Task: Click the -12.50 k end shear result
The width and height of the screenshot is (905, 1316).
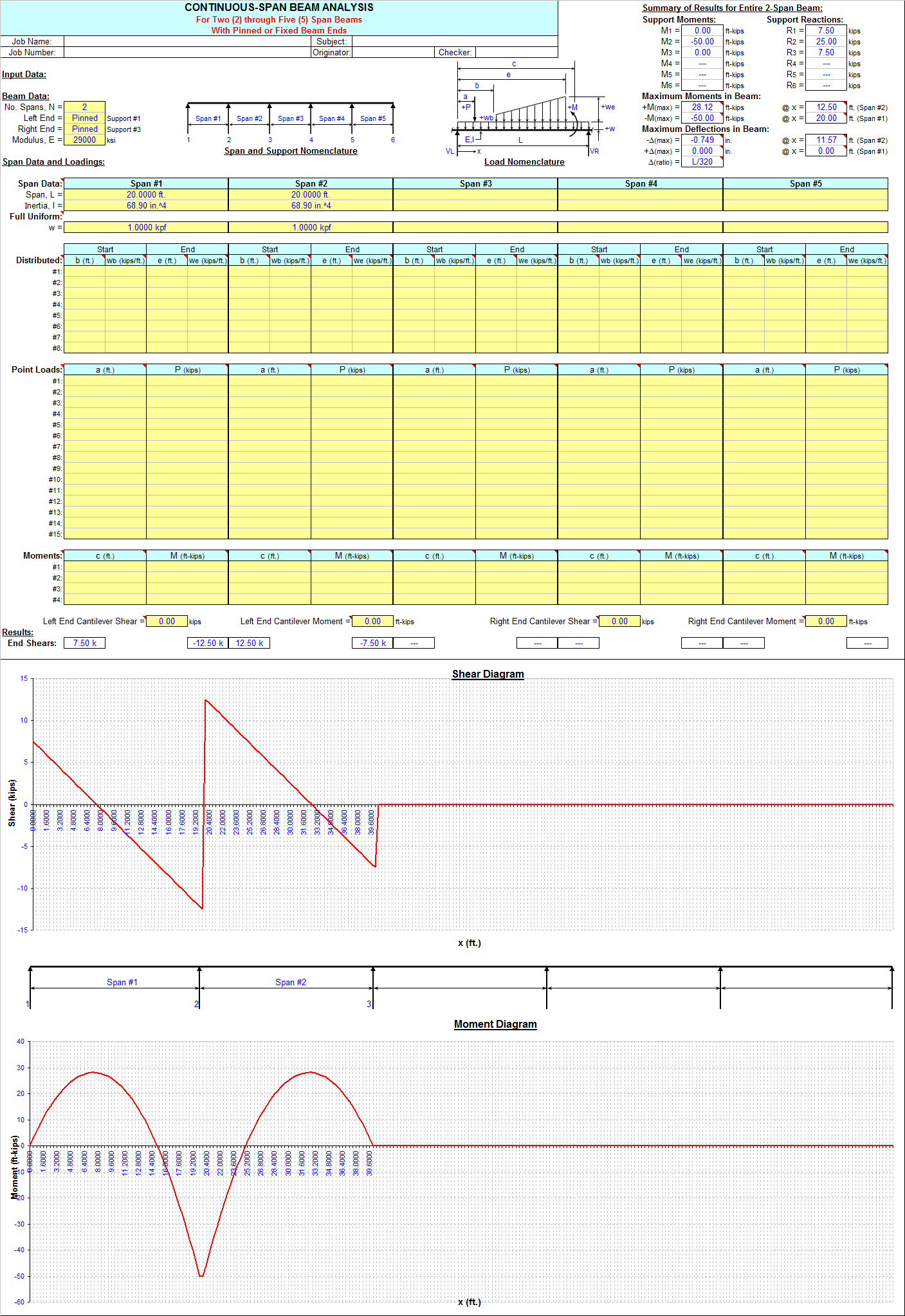Action: click(208, 643)
